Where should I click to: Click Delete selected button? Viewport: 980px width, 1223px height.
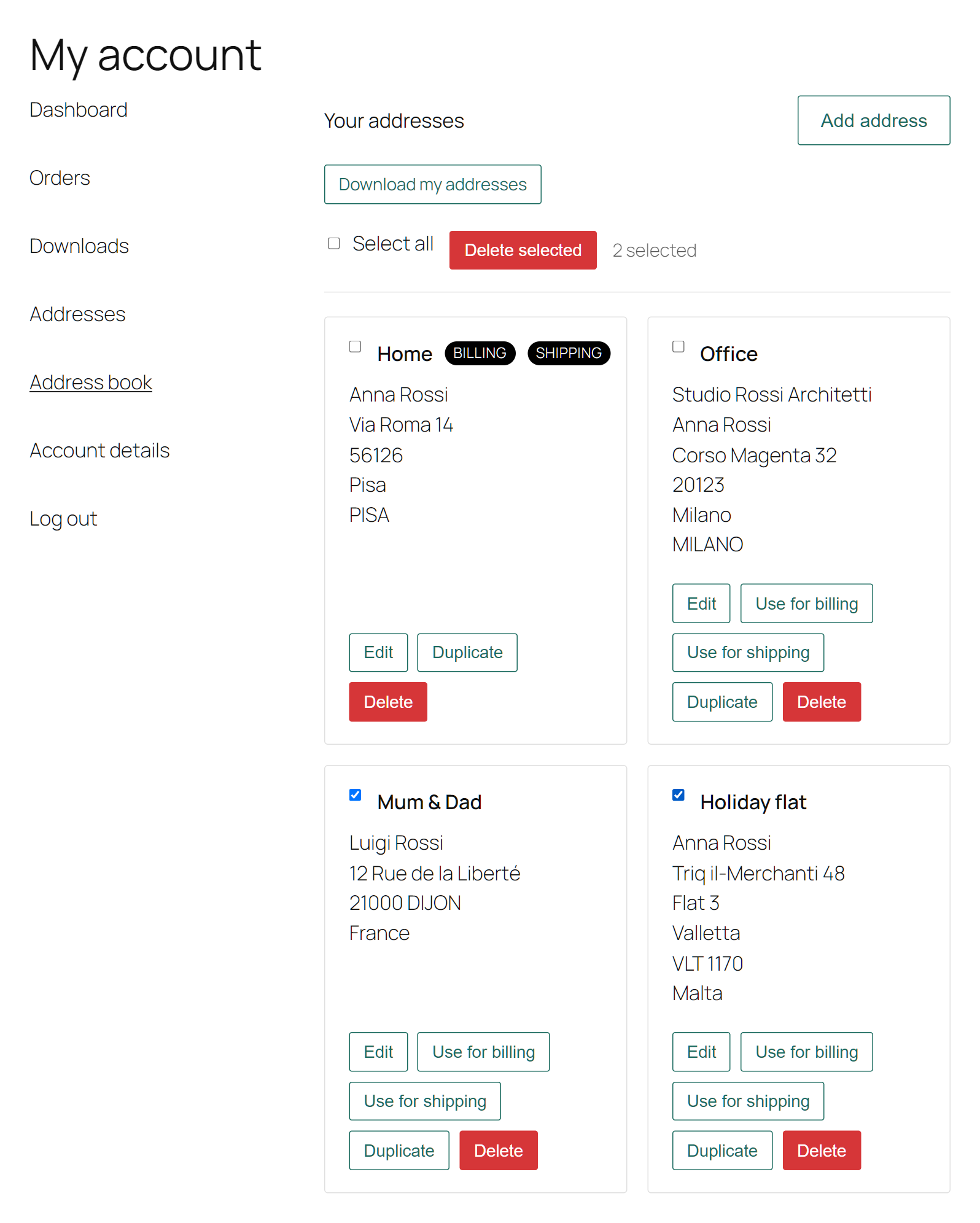tap(523, 250)
